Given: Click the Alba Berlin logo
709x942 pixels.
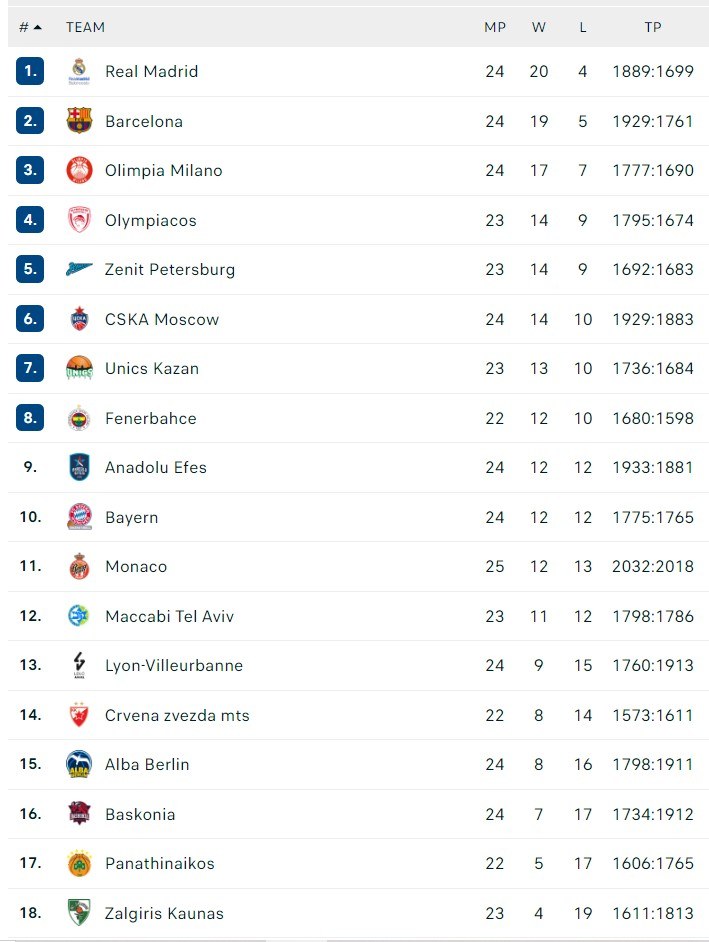Looking at the screenshot, I should coord(79,764).
